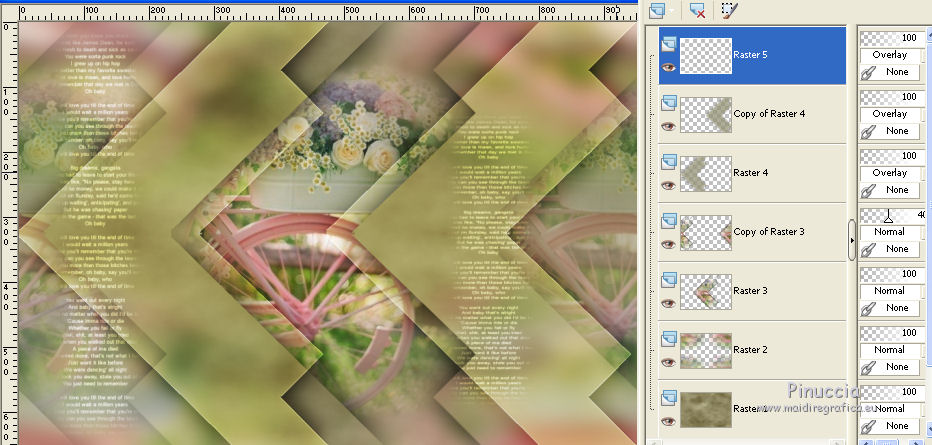Click the Raster 2 layer type icon

[x=669, y=337]
